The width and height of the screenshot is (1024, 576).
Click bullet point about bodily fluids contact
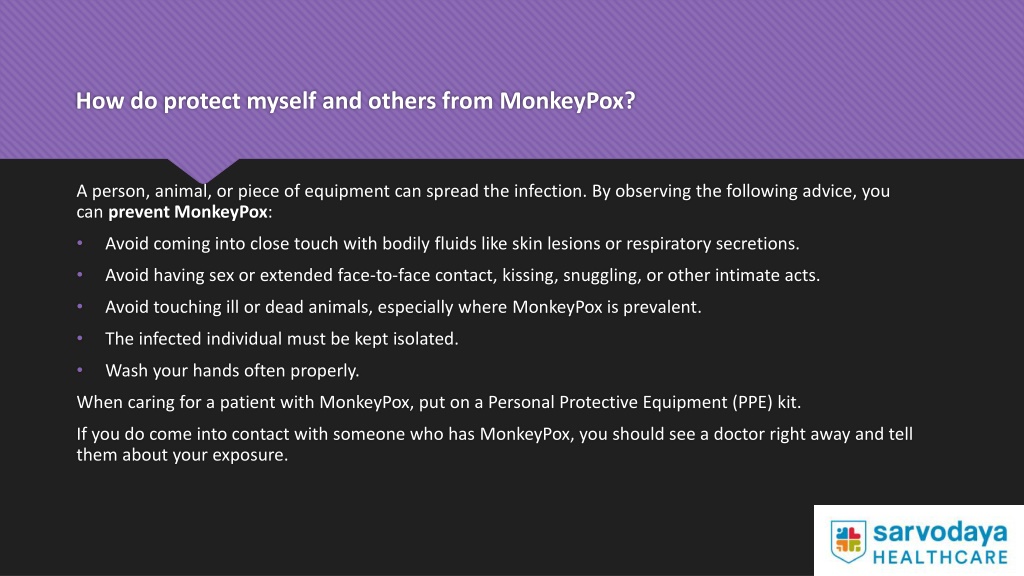452,244
